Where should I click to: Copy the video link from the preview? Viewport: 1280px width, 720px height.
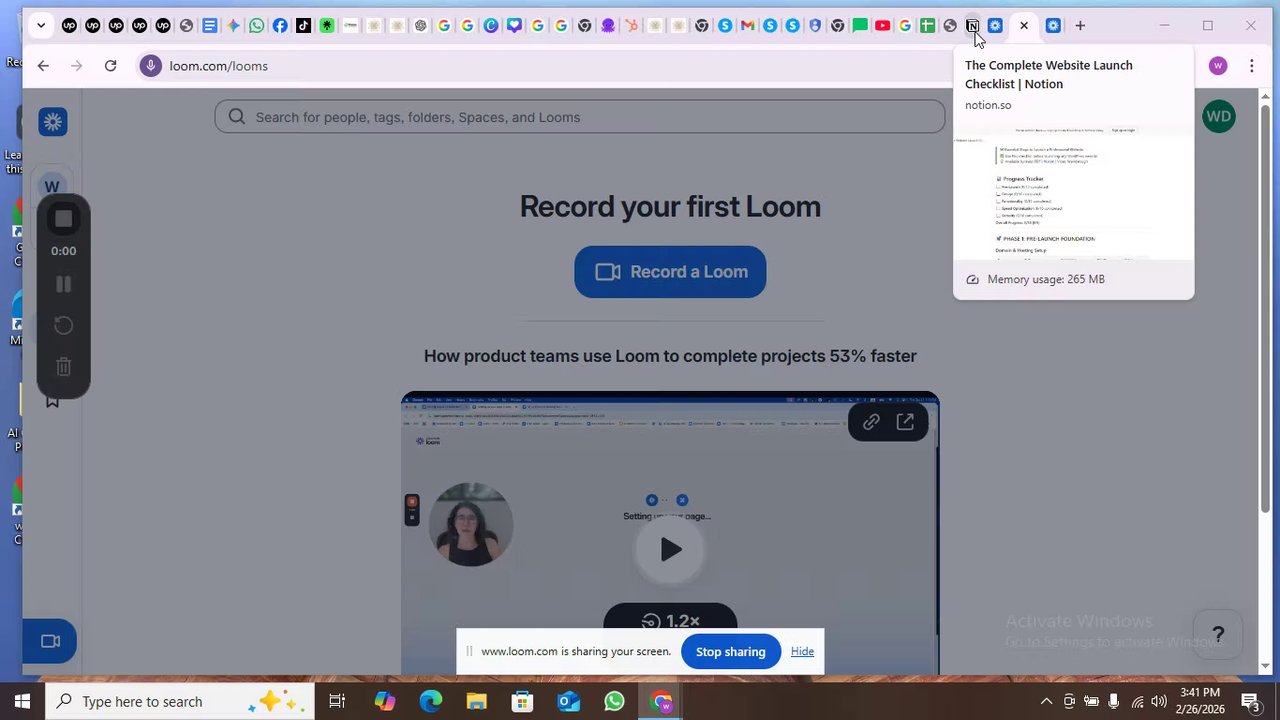click(x=871, y=422)
